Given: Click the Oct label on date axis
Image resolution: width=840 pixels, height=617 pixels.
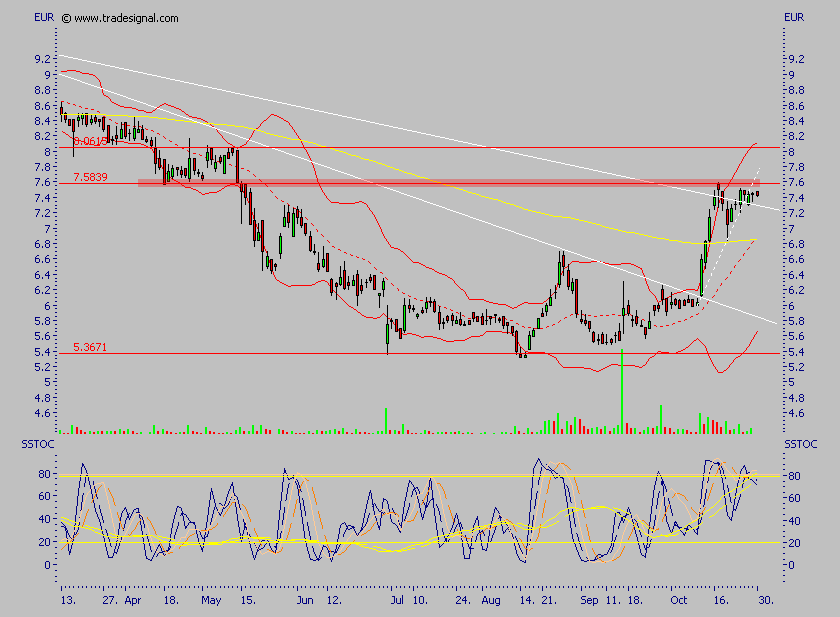Looking at the screenshot, I should [680, 602].
